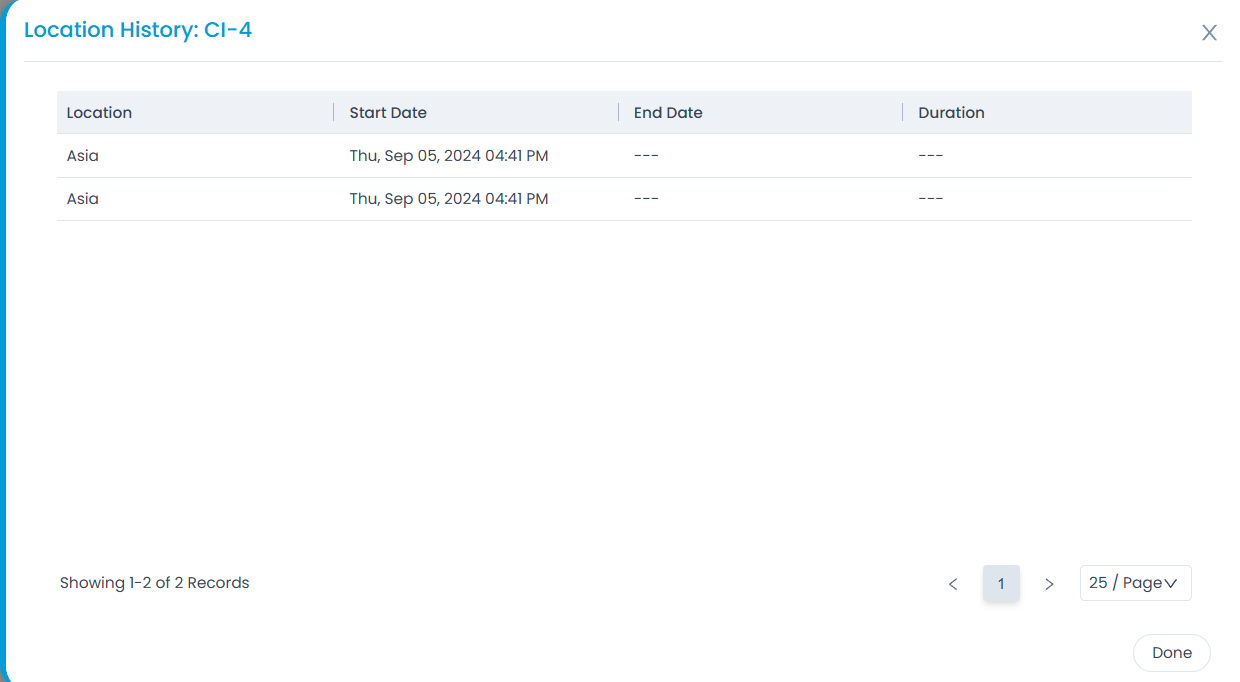Image resolution: width=1240 pixels, height=682 pixels.
Task: Go to the next page arrow
Action: (x=1049, y=584)
